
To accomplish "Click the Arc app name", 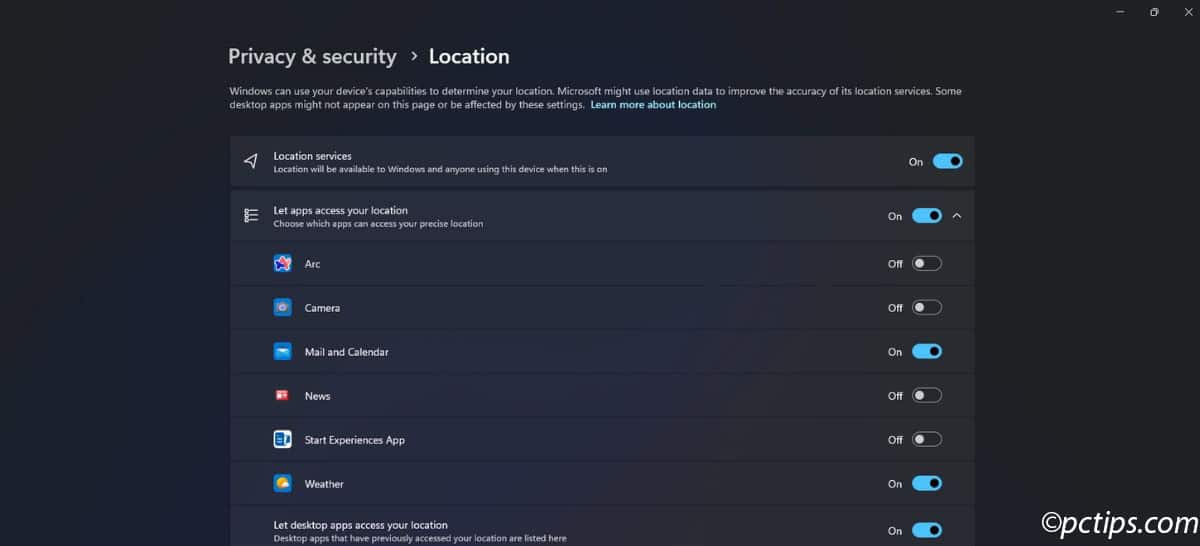I will pos(312,264).
